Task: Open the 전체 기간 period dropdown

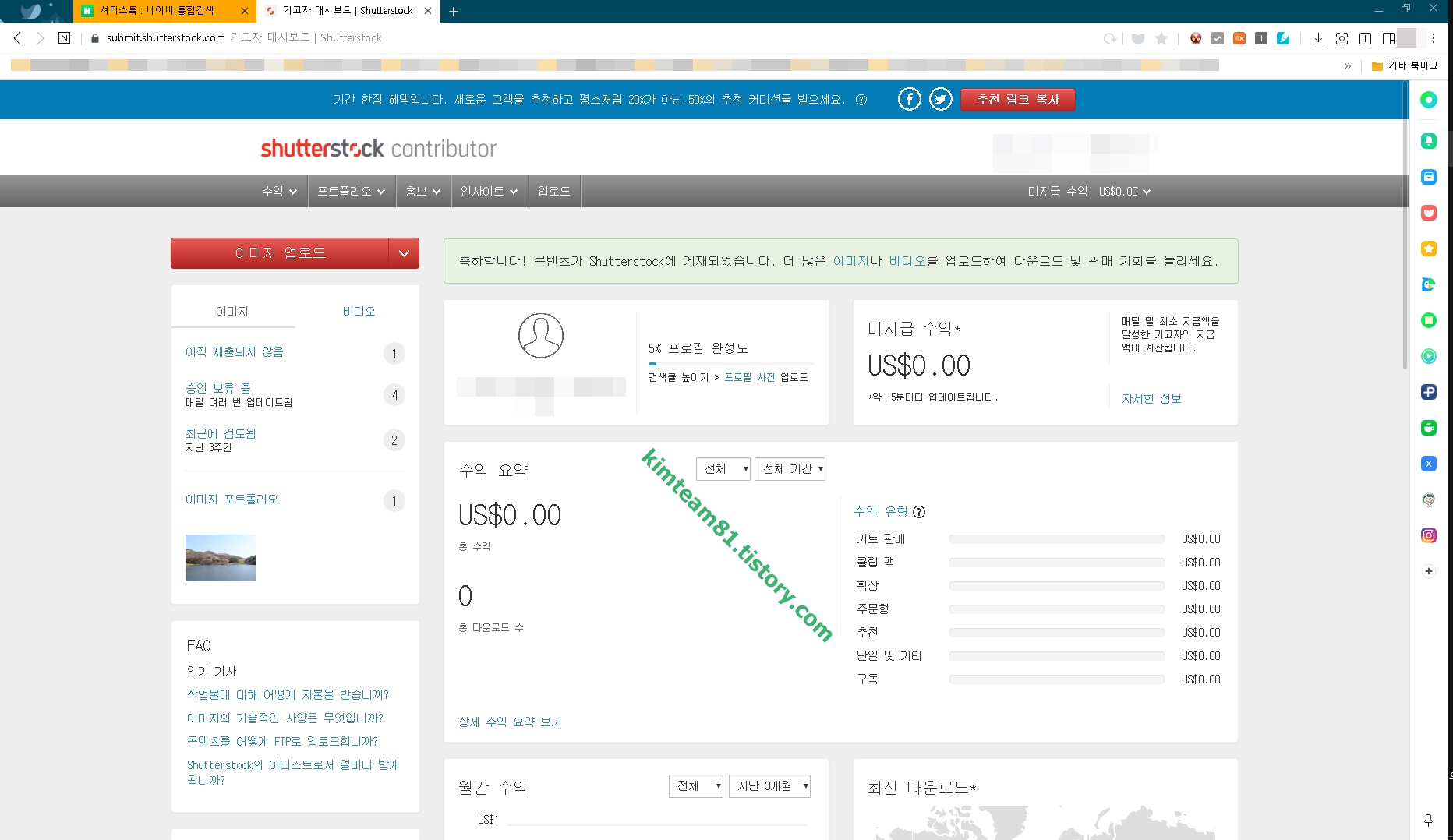Action: (x=790, y=469)
